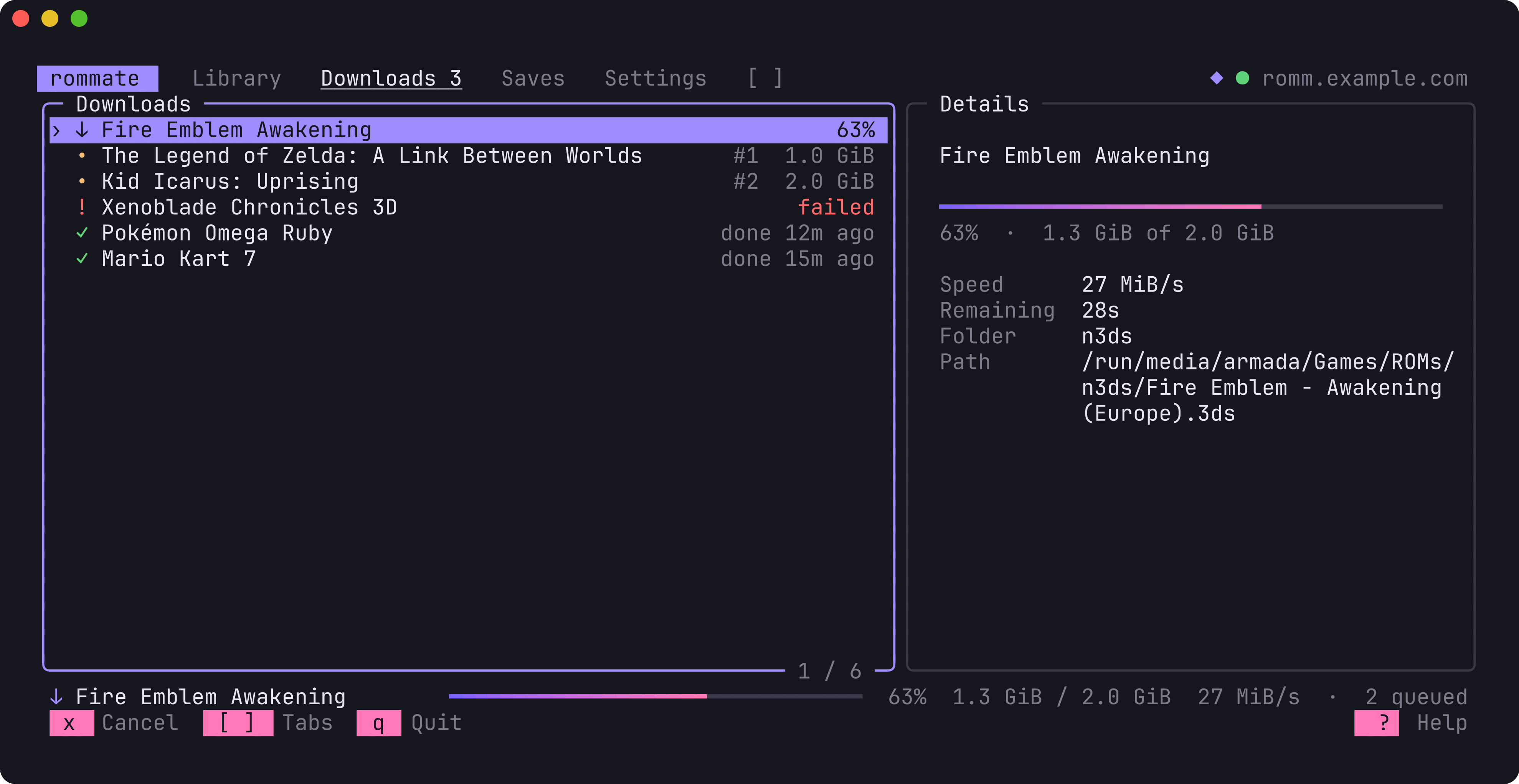Select the Mario Kart 7 row
Image resolution: width=1519 pixels, height=784 pixels.
pyautogui.click(x=468, y=258)
